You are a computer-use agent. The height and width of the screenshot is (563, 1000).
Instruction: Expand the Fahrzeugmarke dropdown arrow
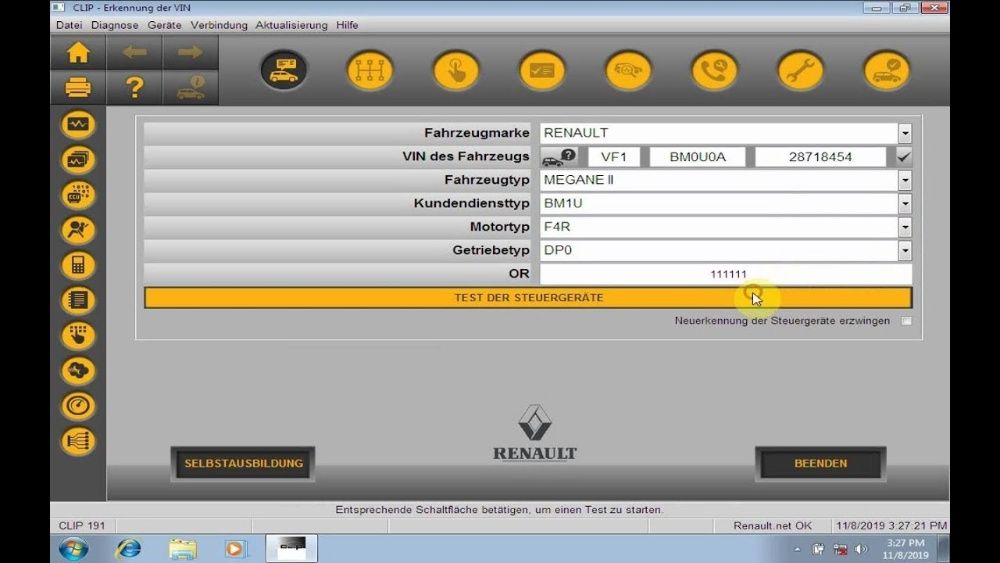(x=904, y=133)
